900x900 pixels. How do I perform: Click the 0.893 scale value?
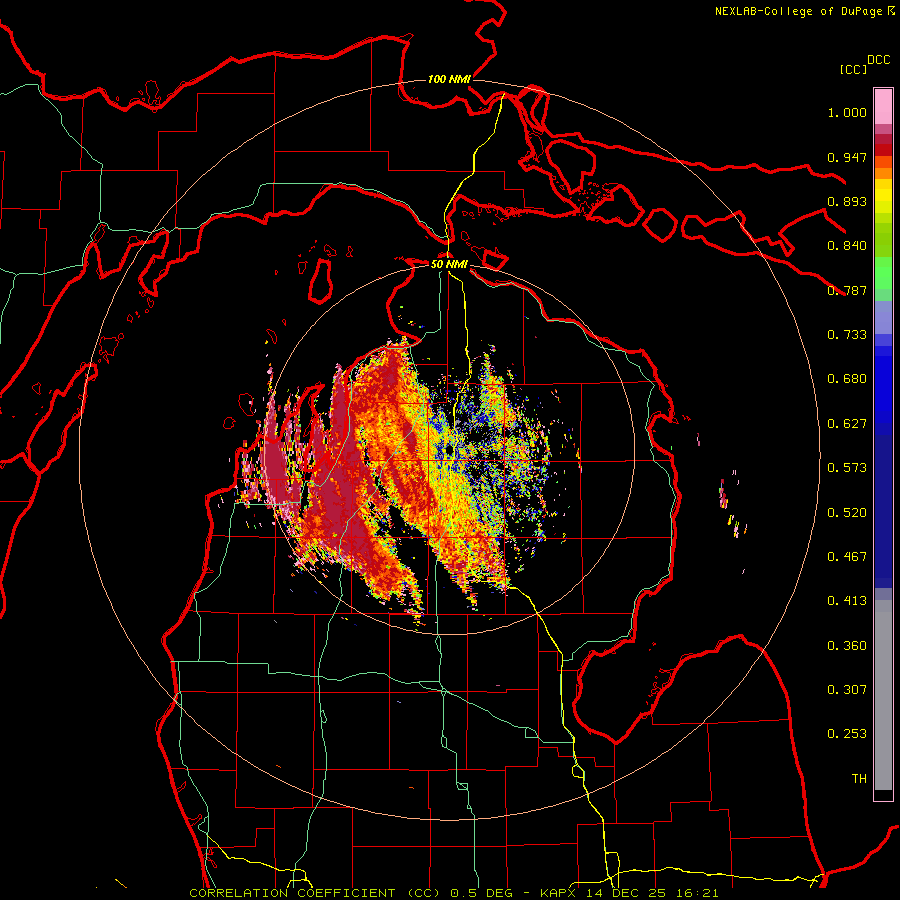847,201
